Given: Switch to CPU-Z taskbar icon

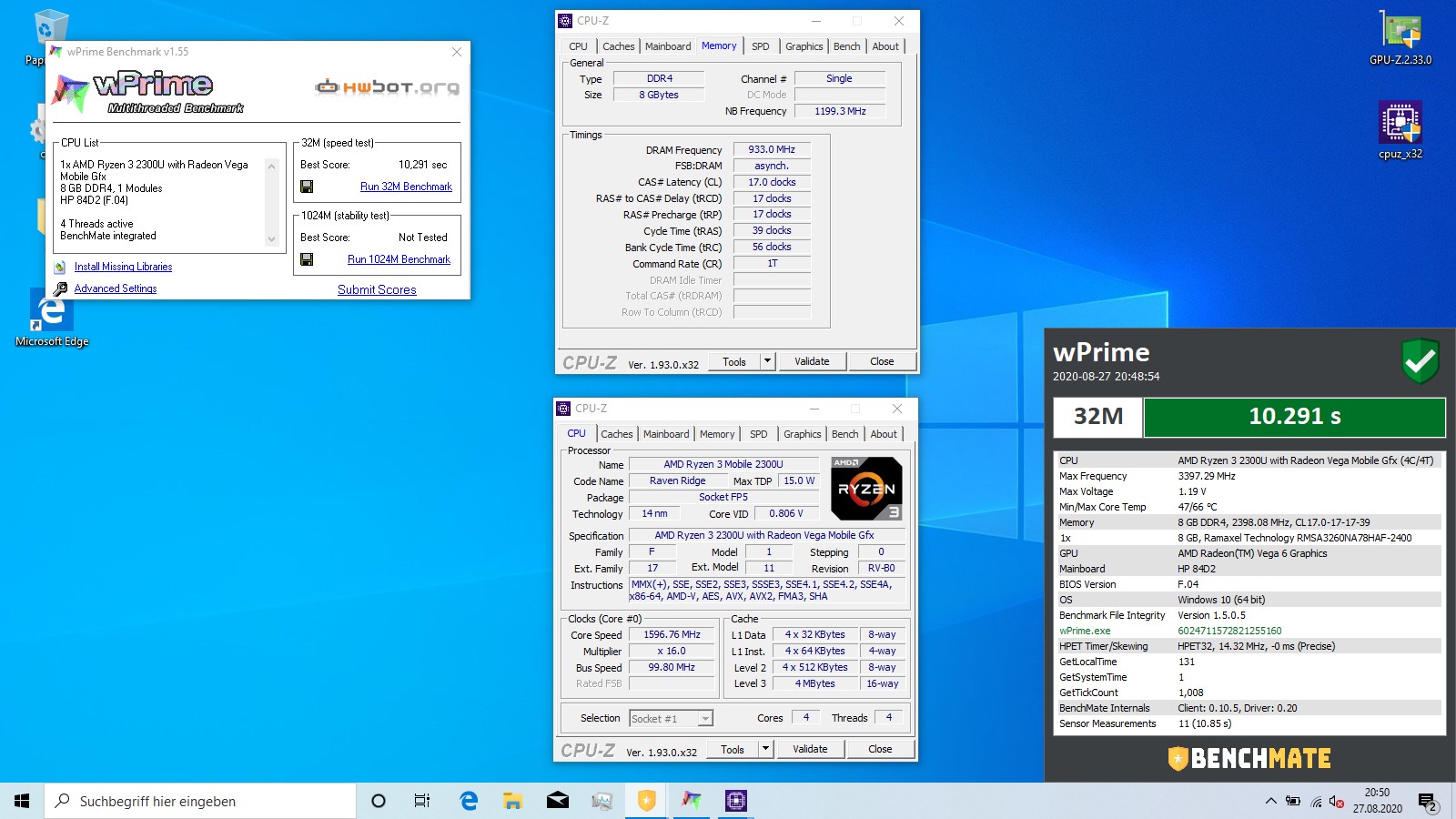Looking at the screenshot, I should 736,801.
